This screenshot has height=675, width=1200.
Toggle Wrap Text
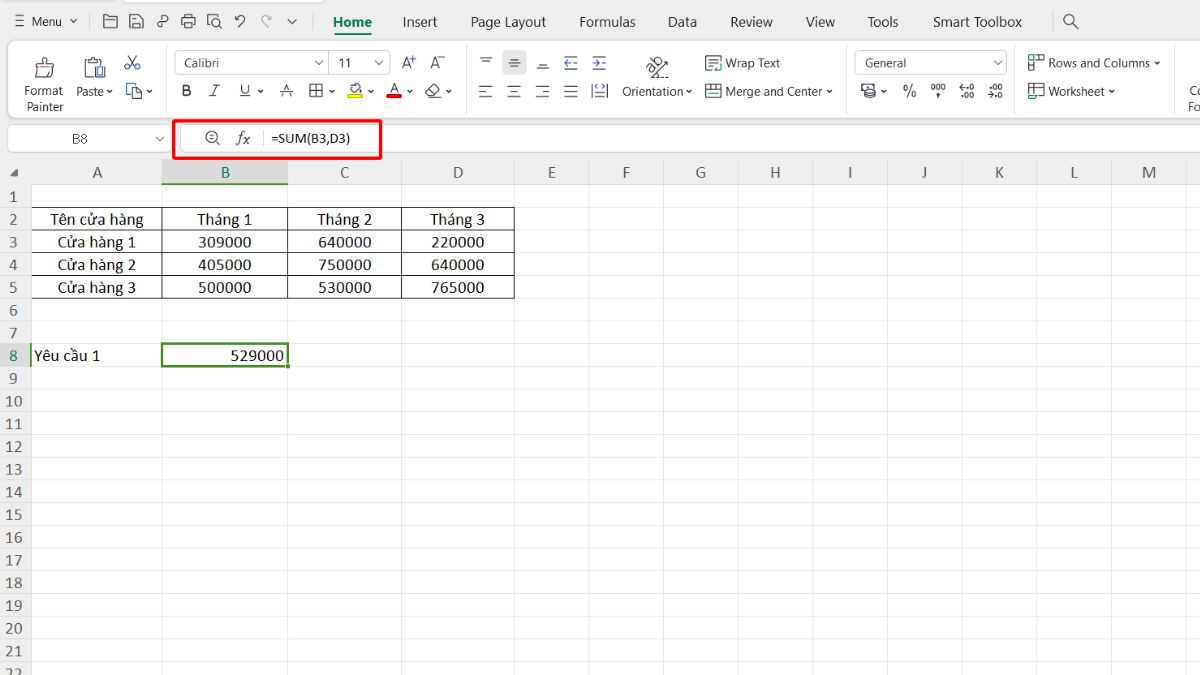[743, 62]
